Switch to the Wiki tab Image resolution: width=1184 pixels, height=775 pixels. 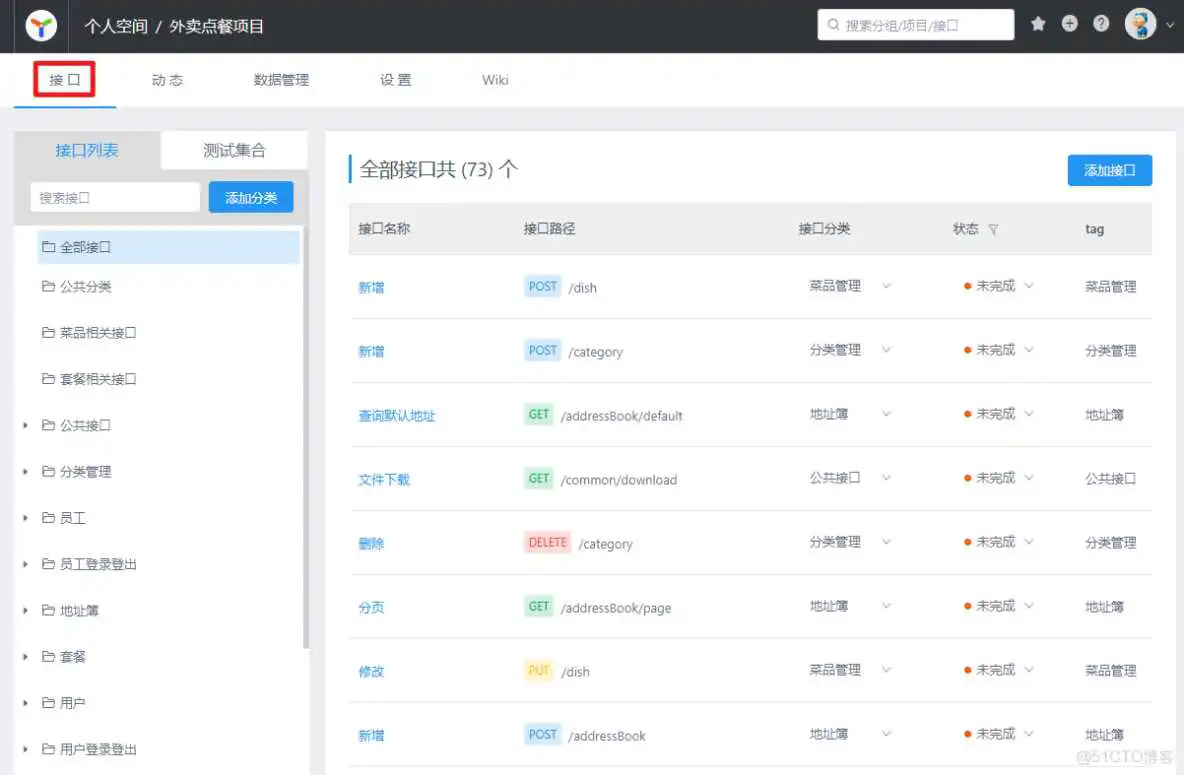click(x=494, y=80)
